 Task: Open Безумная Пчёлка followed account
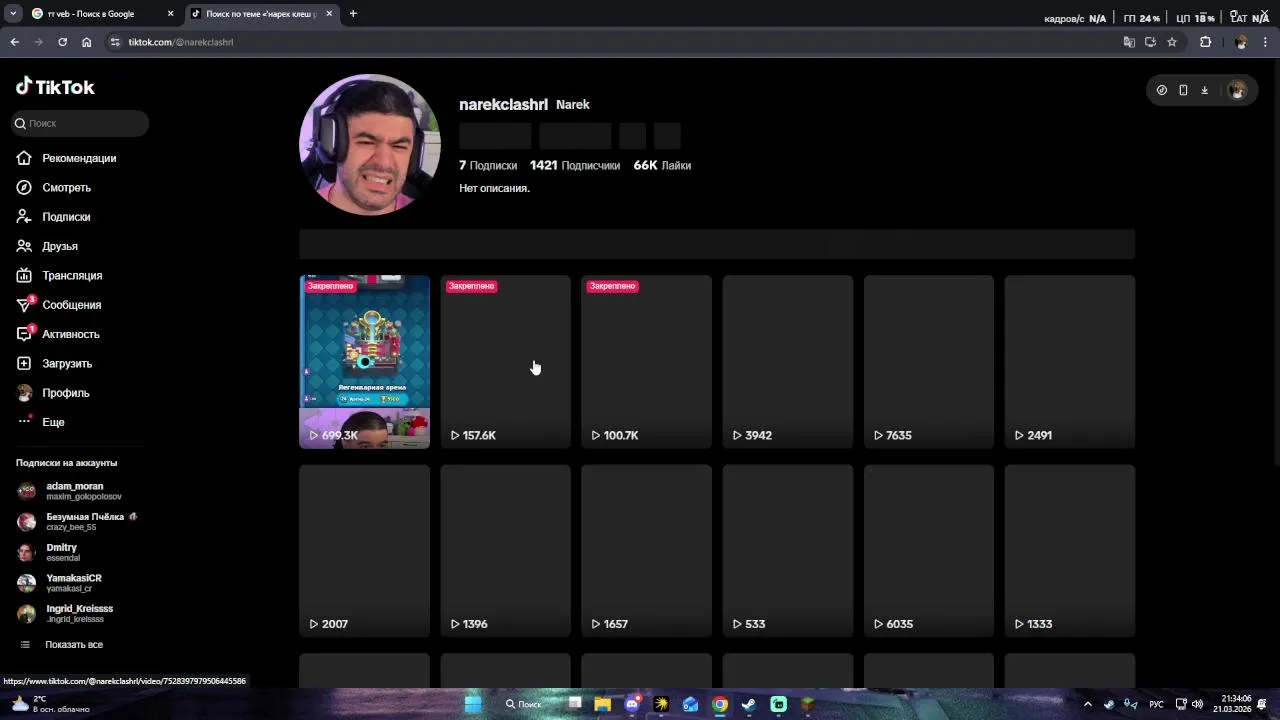pos(78,521)
